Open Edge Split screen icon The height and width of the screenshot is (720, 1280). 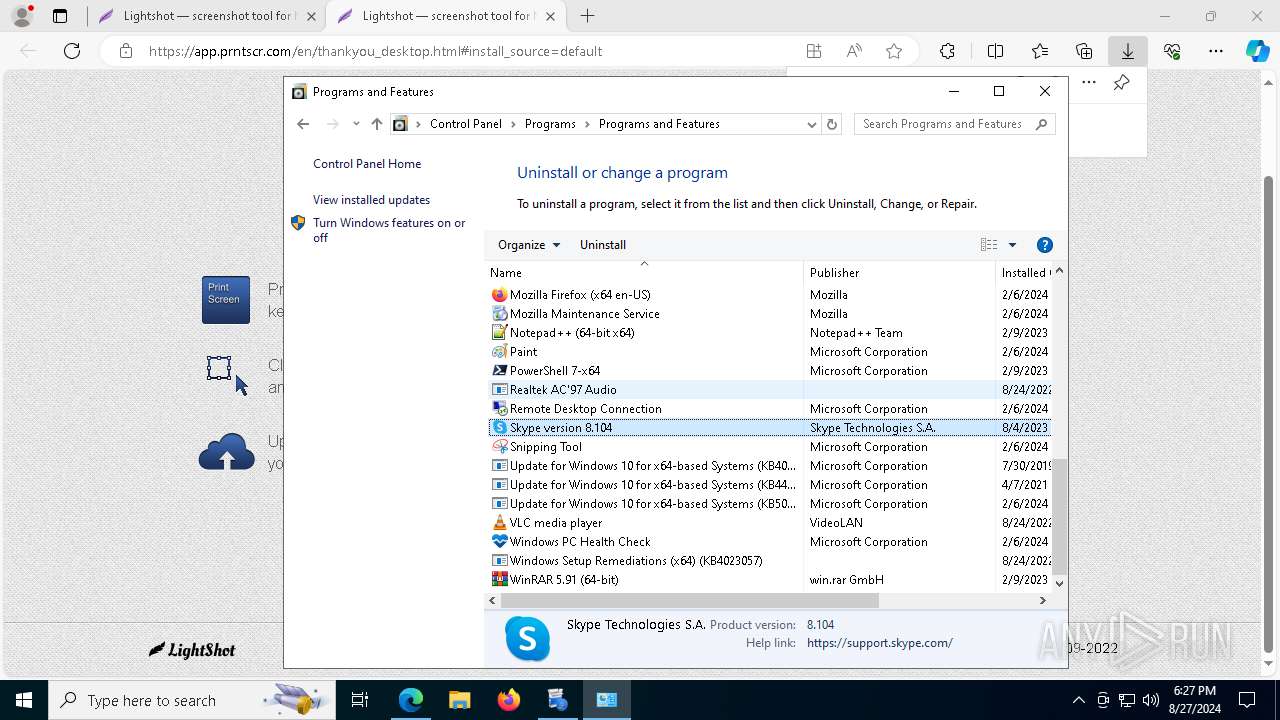click(995, 51)
